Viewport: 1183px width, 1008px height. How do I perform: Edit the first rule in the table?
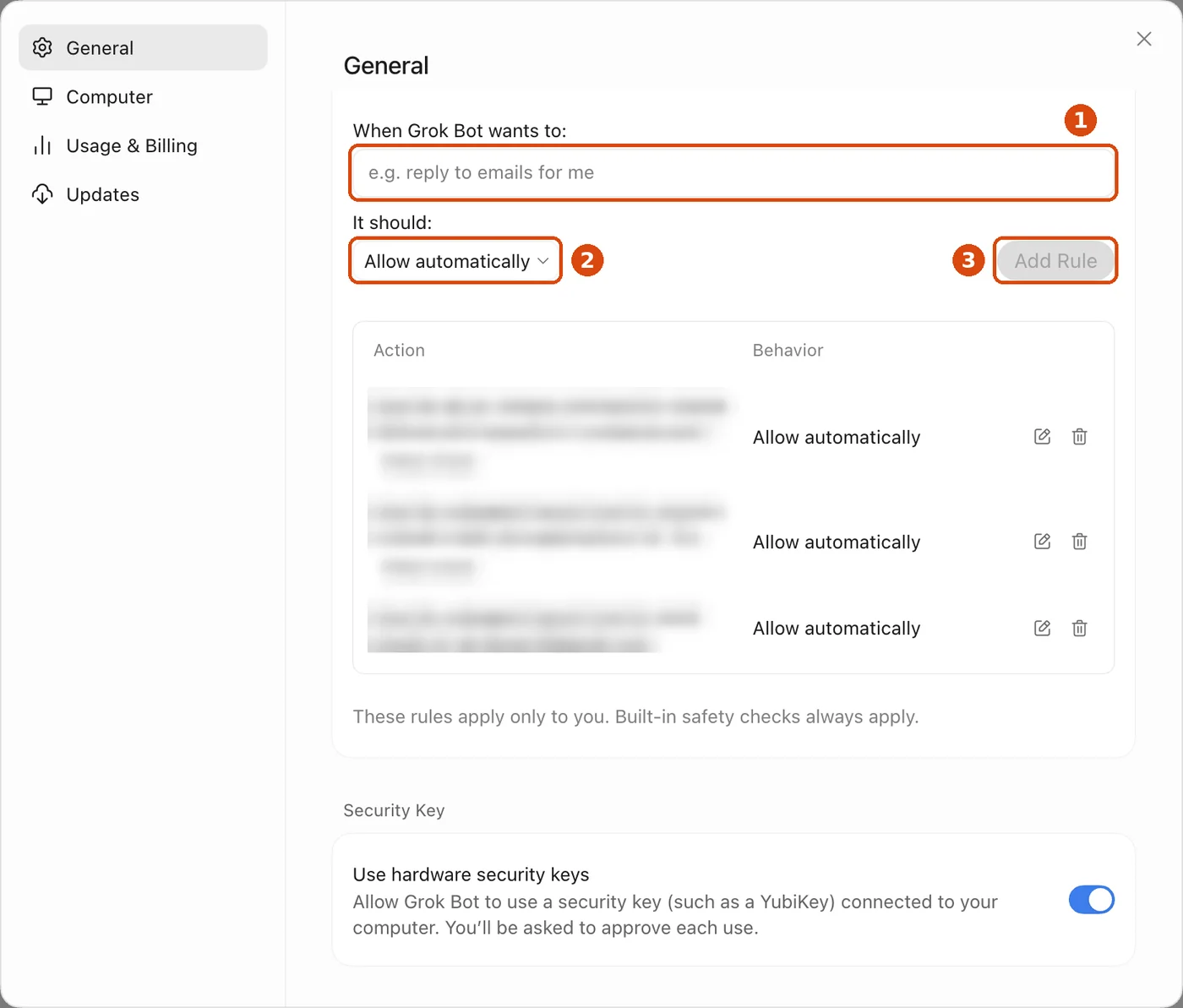pos(1042,437)
